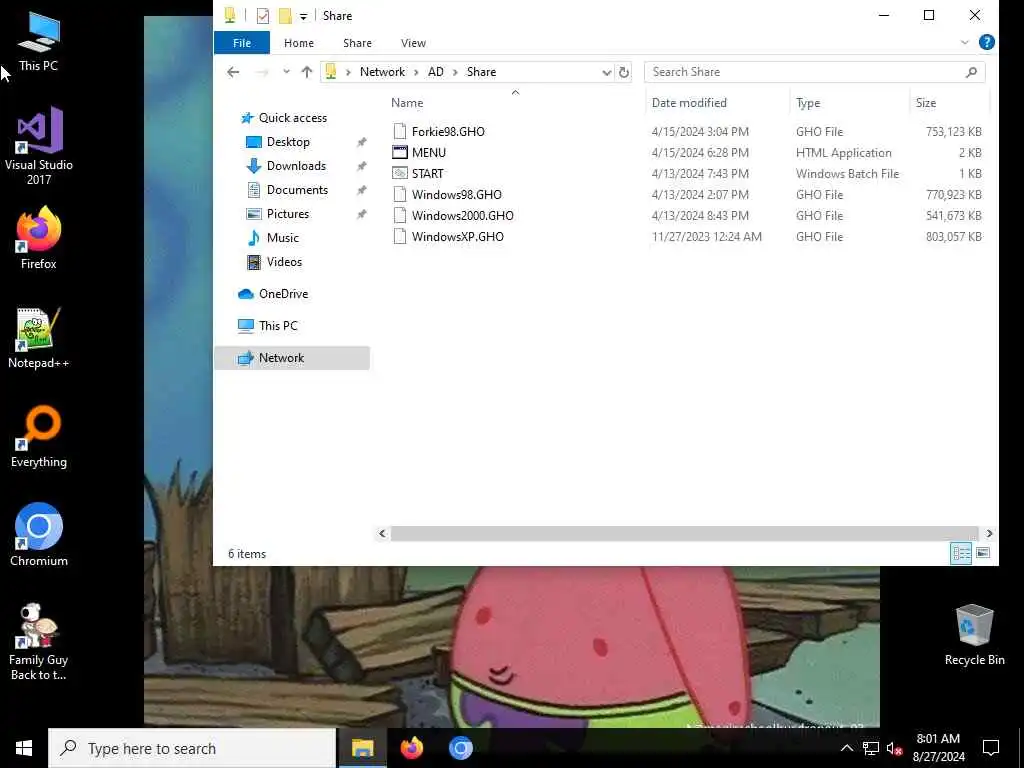The image size is (1024, 768).
Task: Select Windows98.GHO file
Action: click(x=456, y=195)
